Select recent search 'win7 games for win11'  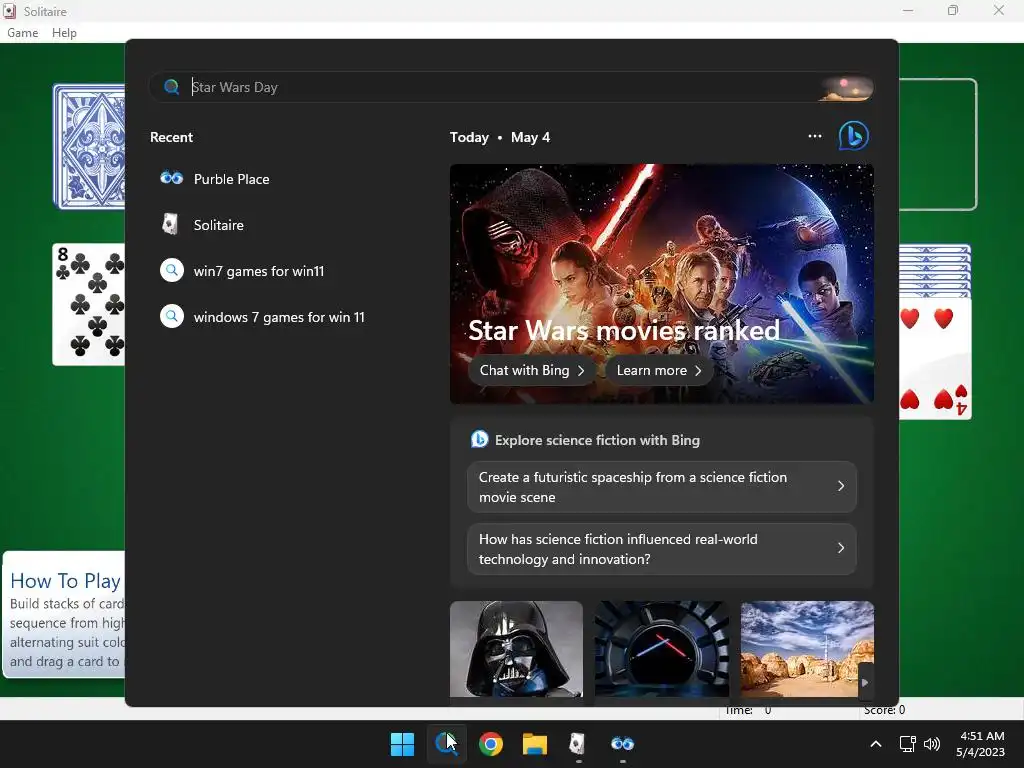coord(242,271)
